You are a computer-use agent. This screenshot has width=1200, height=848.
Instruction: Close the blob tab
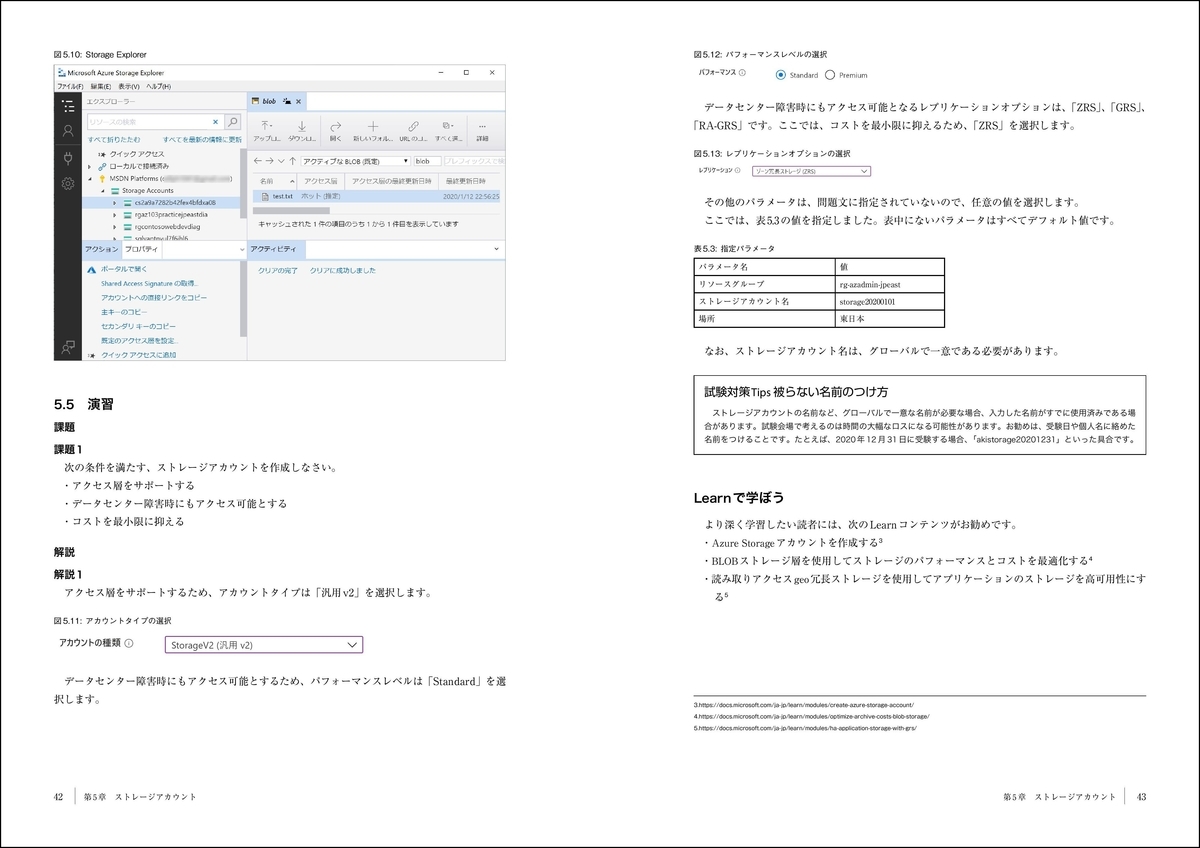click(x=298, y=102)
